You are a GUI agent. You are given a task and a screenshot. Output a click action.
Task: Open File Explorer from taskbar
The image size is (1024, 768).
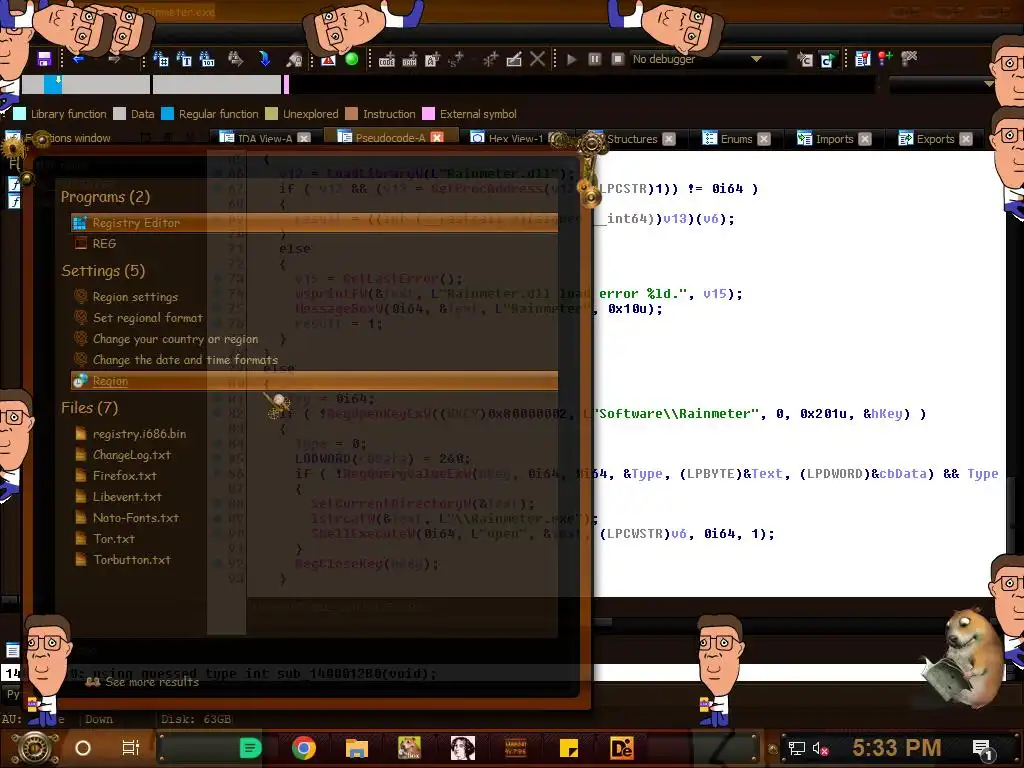[357, 748]
